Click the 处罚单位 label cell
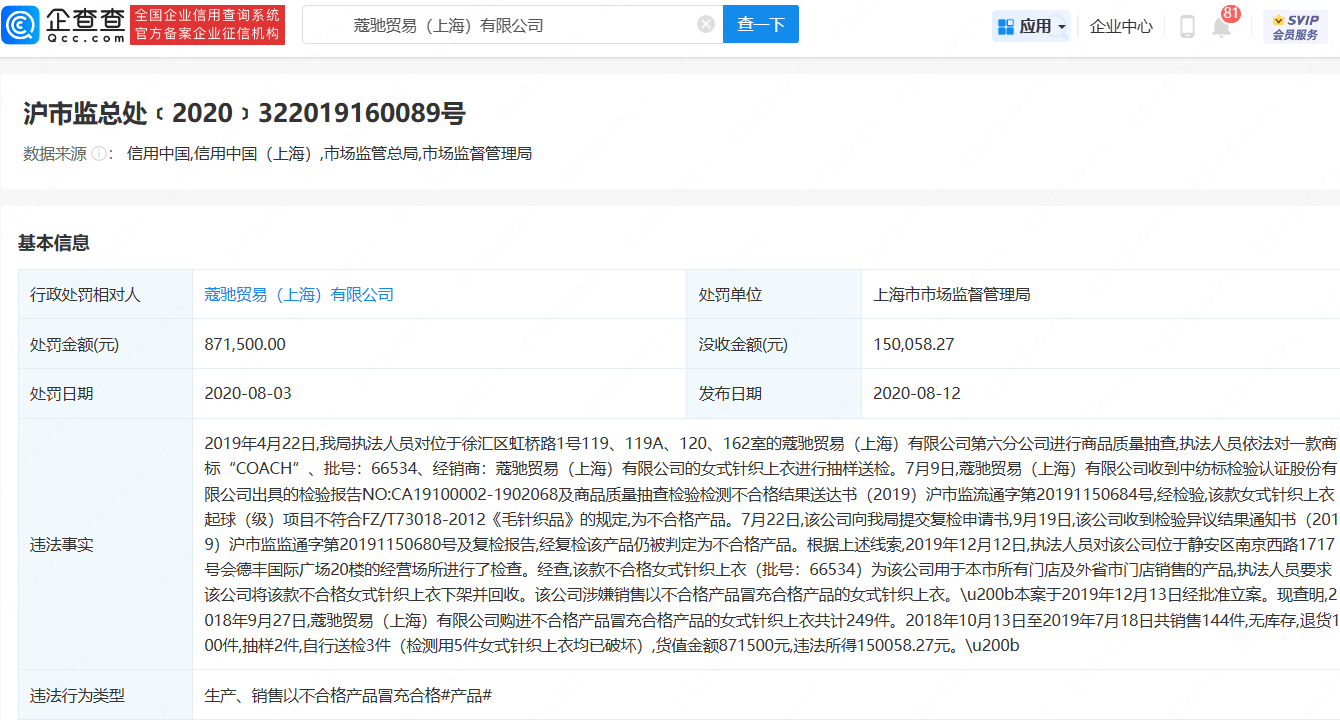The height and width of the screenshot is (720, 1340). pos(774,295)
